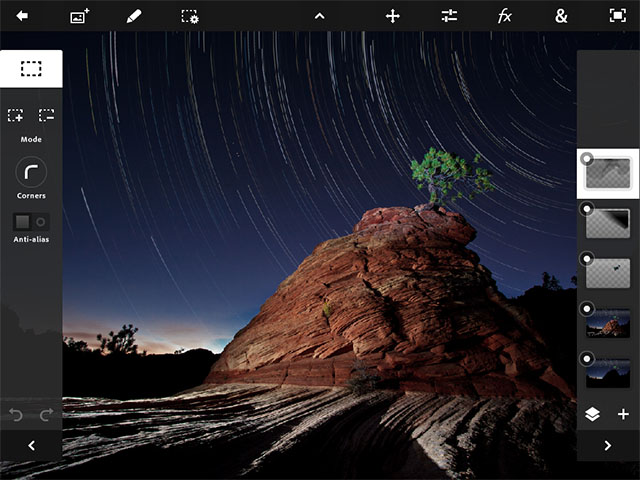The width and height of the screenshot is (640, 480).
Task: Select the rectangular marquee tool
Action: pos(31,69)
